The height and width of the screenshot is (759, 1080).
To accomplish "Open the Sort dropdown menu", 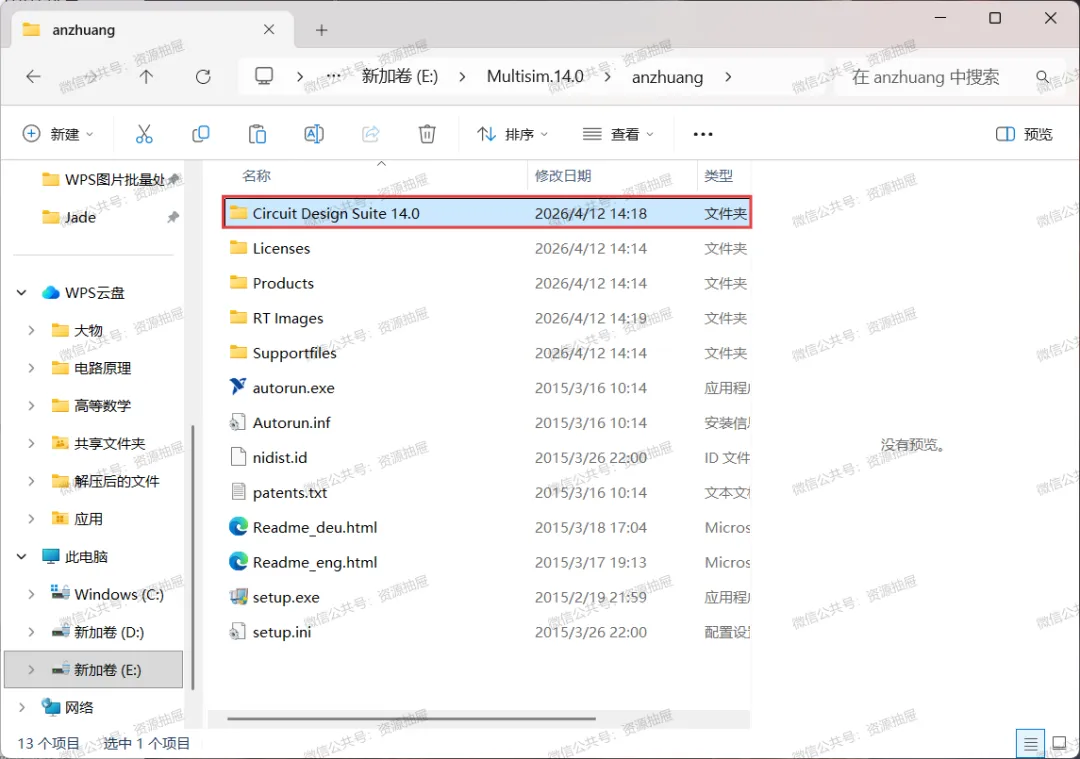I will coord(513,134).
